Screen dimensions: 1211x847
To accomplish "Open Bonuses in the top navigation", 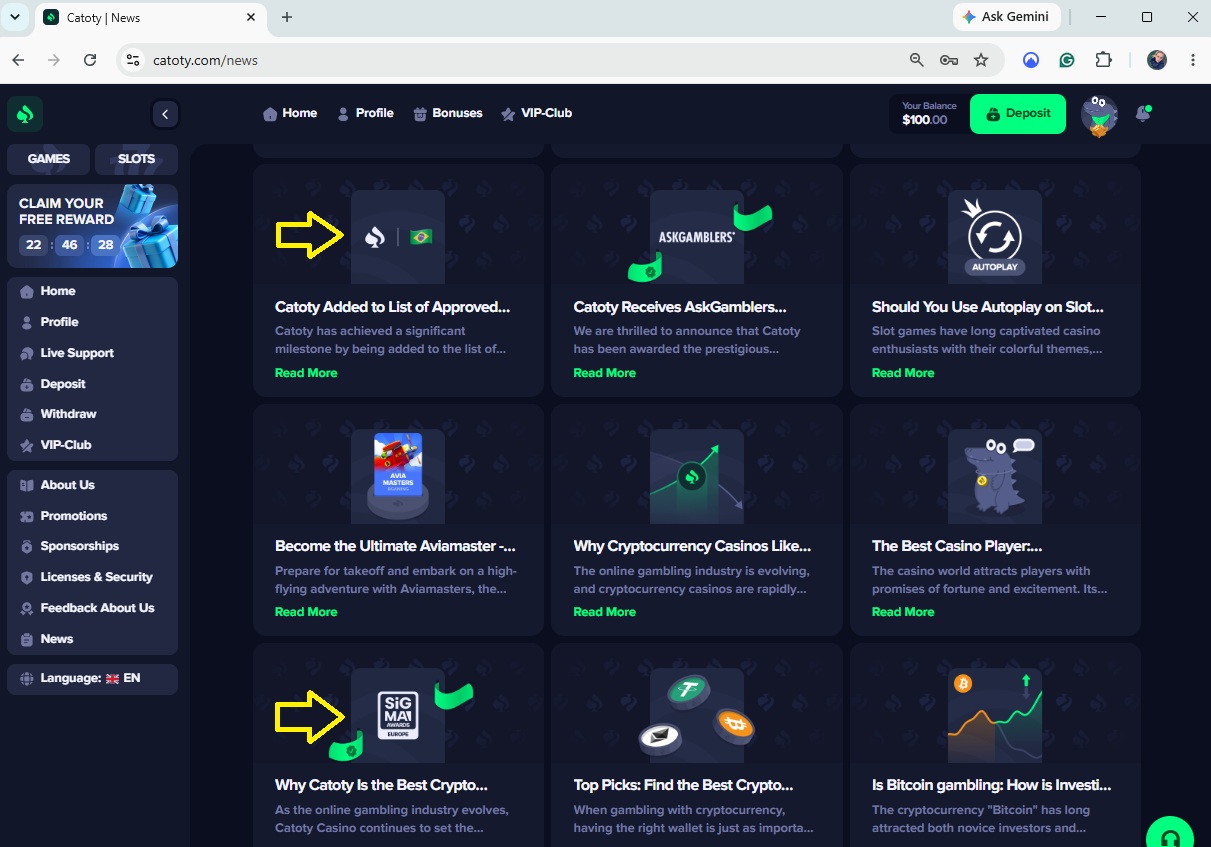I will tap(448, 113).
